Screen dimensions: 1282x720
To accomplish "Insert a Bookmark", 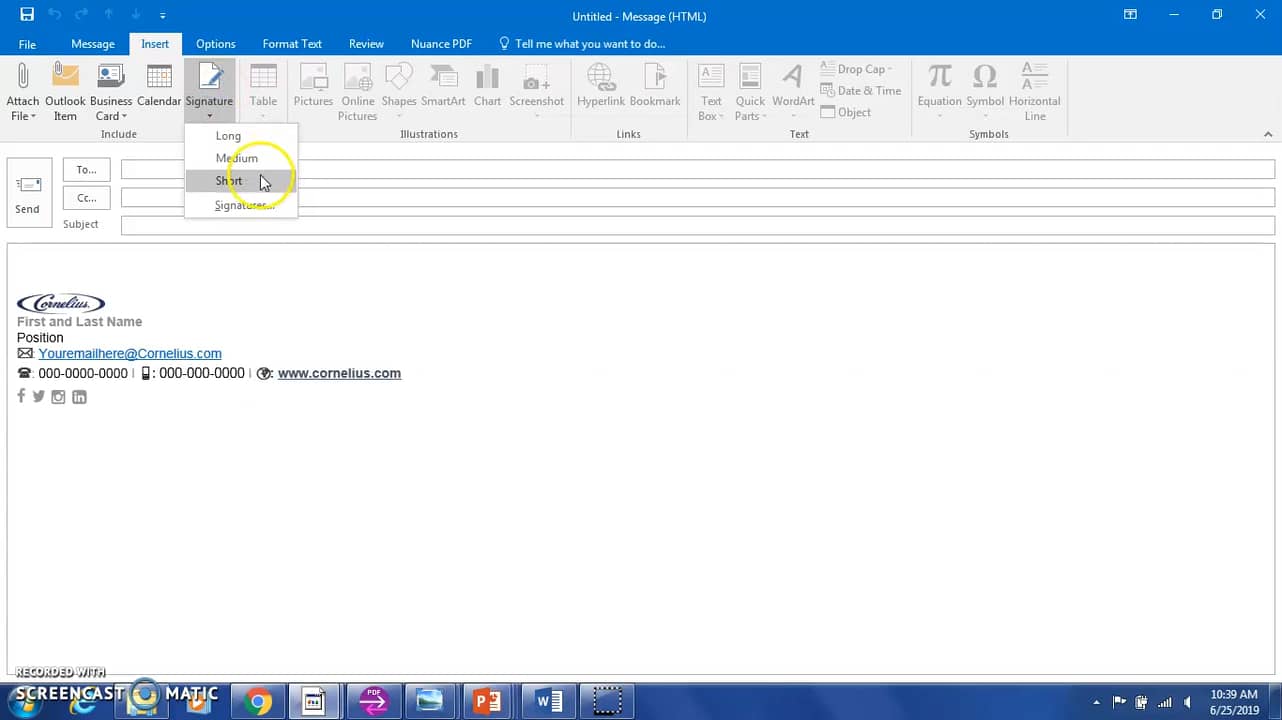I will click(x=655, y=85).
